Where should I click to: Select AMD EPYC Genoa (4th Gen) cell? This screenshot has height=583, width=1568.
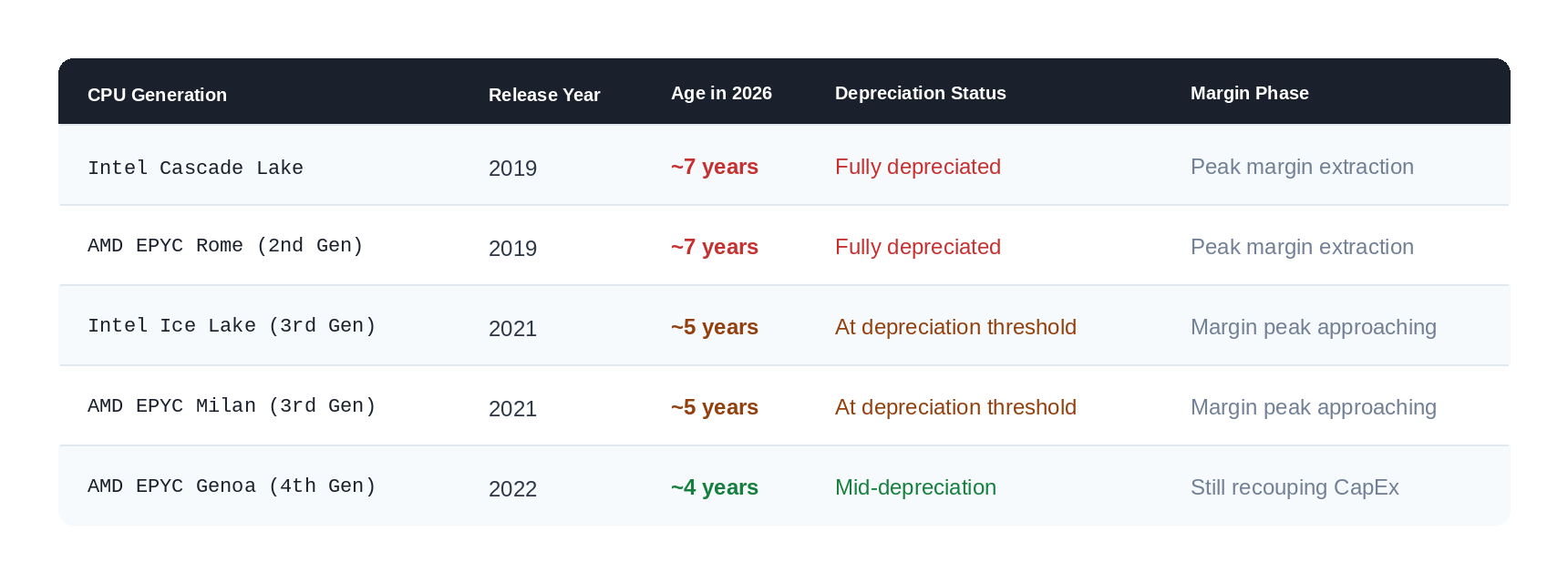click(x=232, y=486)
